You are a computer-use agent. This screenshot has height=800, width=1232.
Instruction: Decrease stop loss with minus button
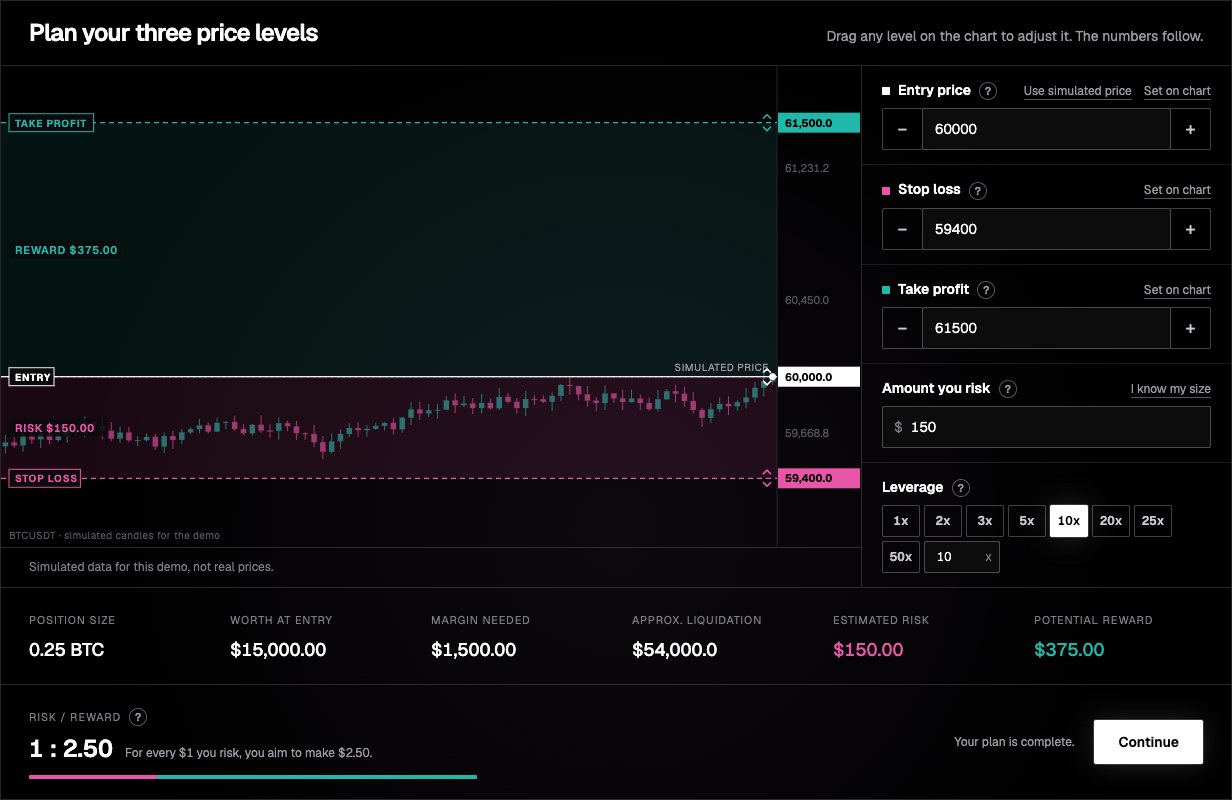pyautogui.click(x=902, y=229)
